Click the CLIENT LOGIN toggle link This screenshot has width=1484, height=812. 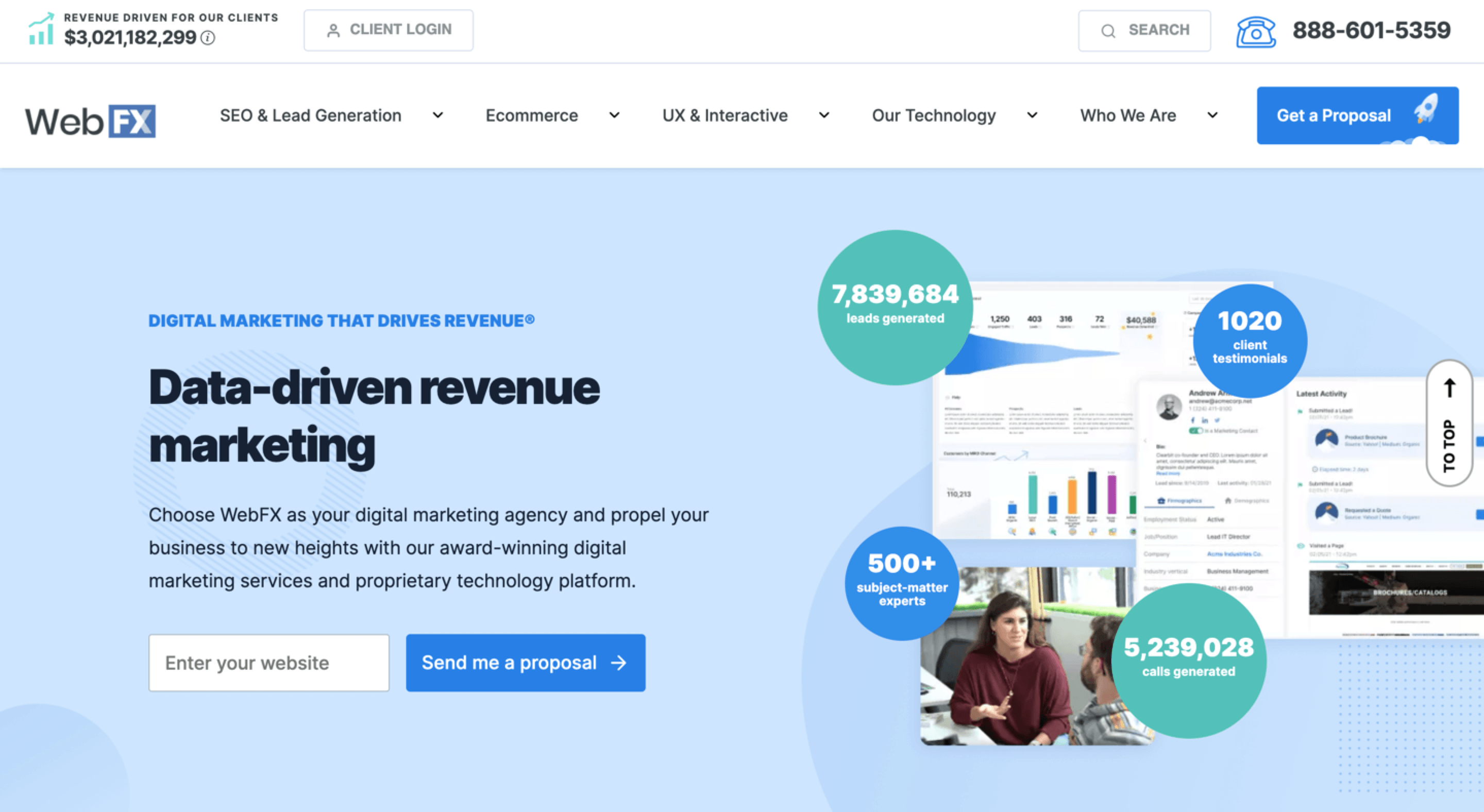pyautogui.click(x=389, y=30)
